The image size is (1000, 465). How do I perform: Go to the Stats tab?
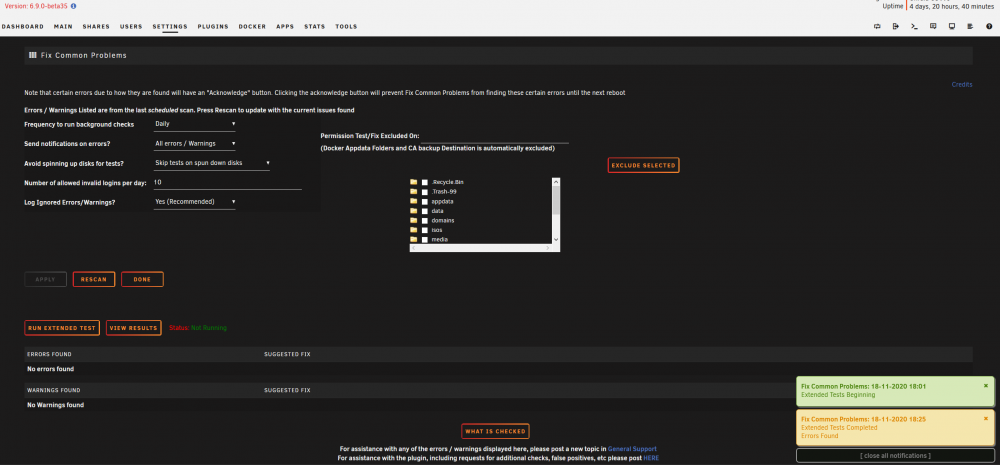(314, 27)
